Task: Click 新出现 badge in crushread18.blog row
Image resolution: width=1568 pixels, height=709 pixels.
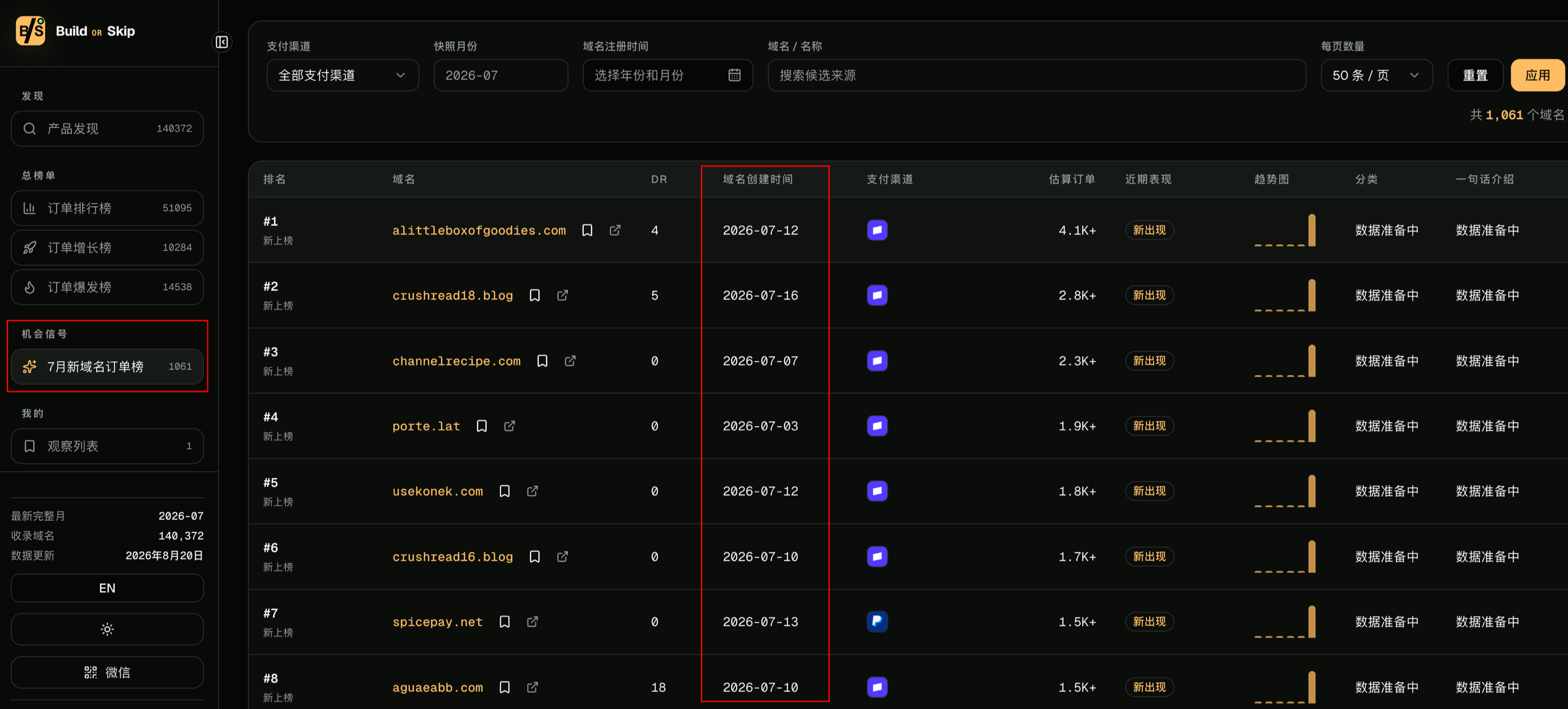Action: point(1149,295)
